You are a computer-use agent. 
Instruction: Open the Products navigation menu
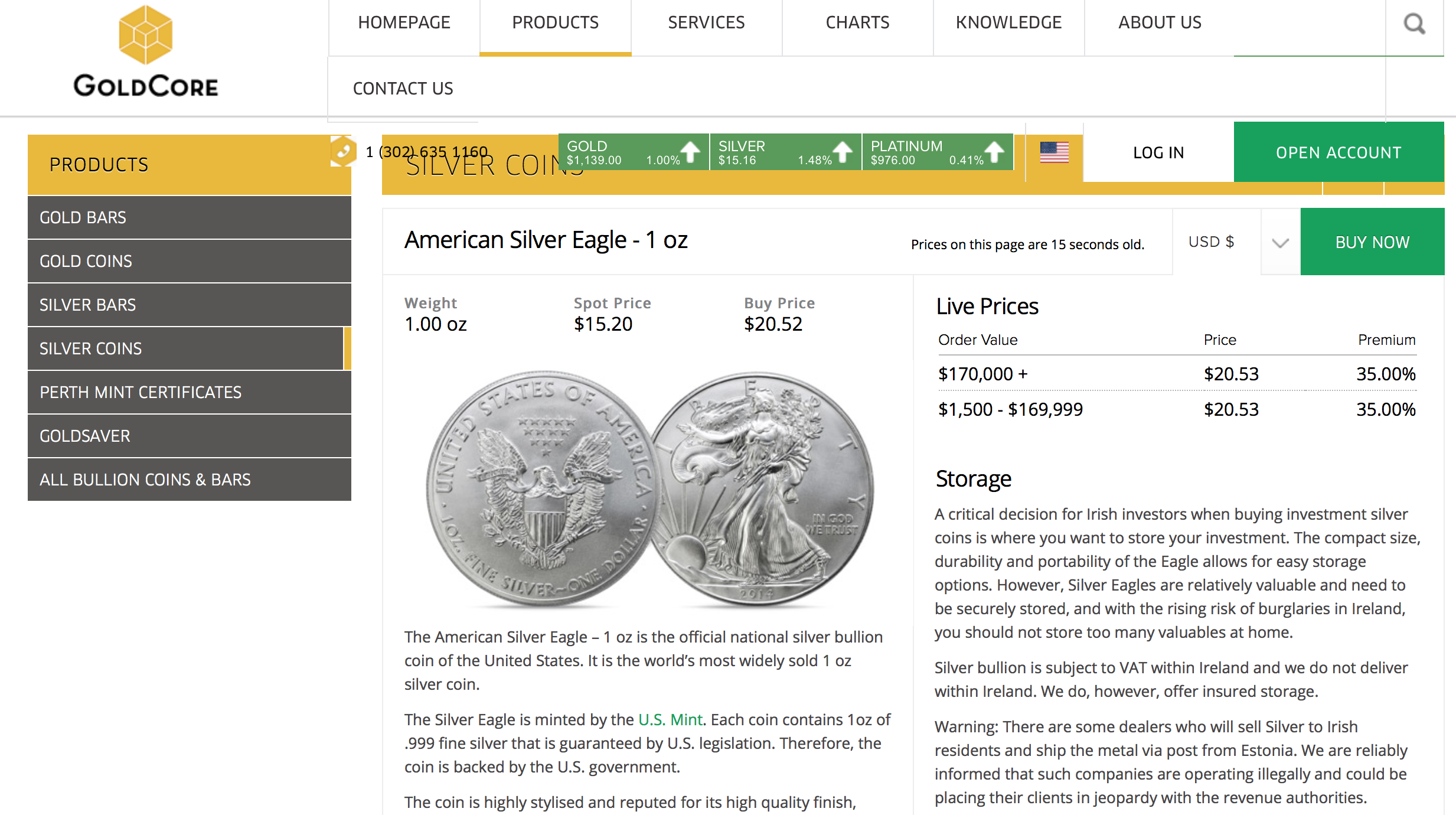pos(555,23)
